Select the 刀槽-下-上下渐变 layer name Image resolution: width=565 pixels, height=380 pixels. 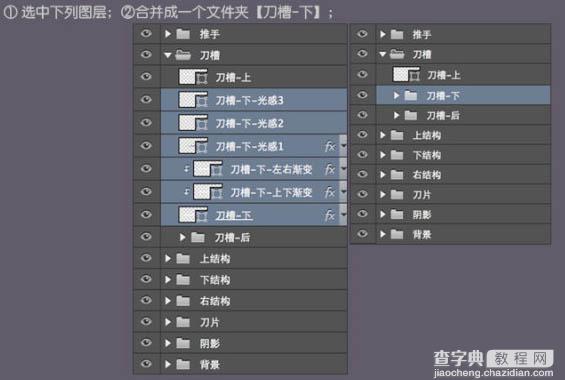point(271,192)
